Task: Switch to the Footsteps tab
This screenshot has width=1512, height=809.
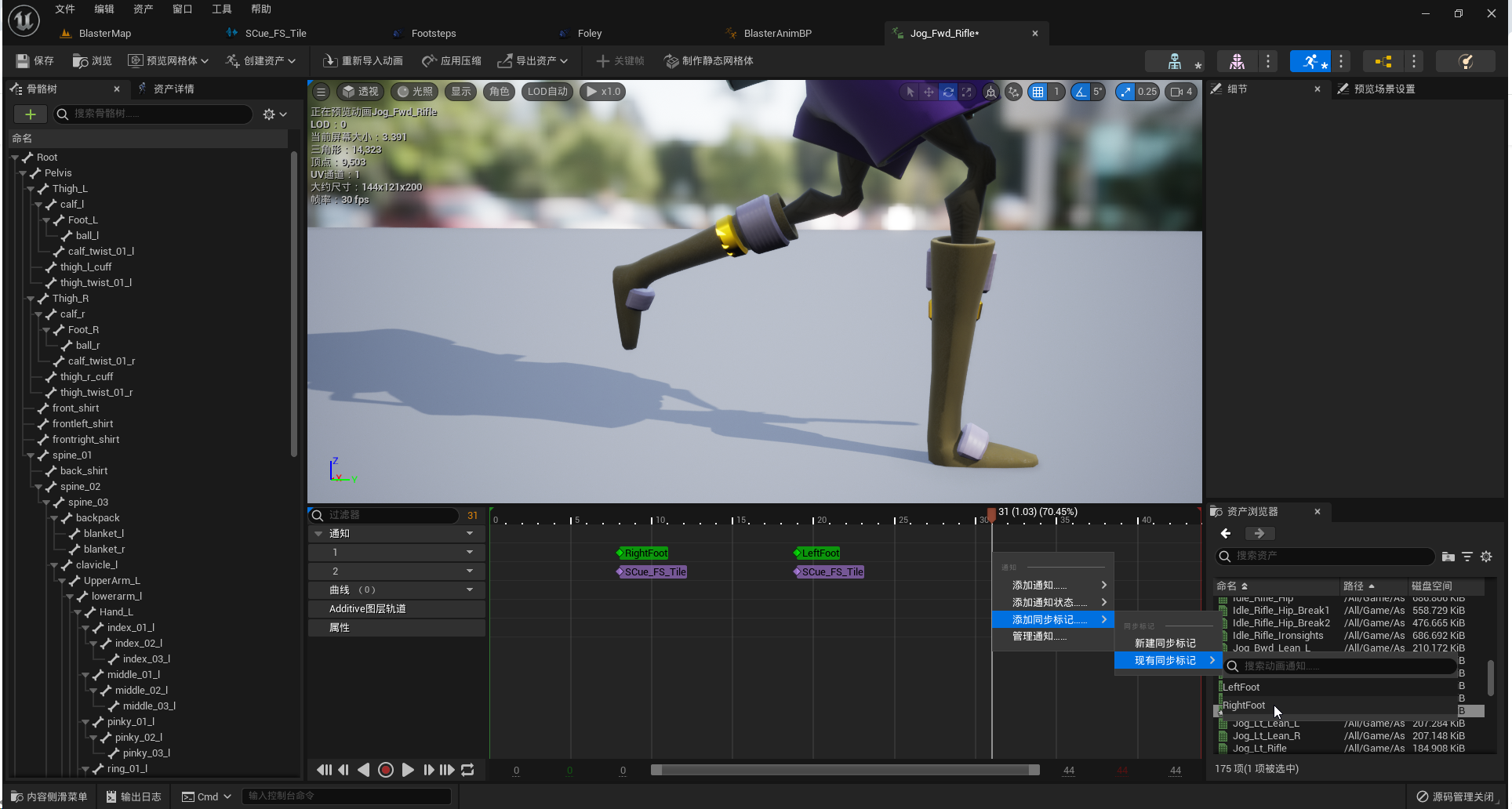Action: click(x=433, y=34)
